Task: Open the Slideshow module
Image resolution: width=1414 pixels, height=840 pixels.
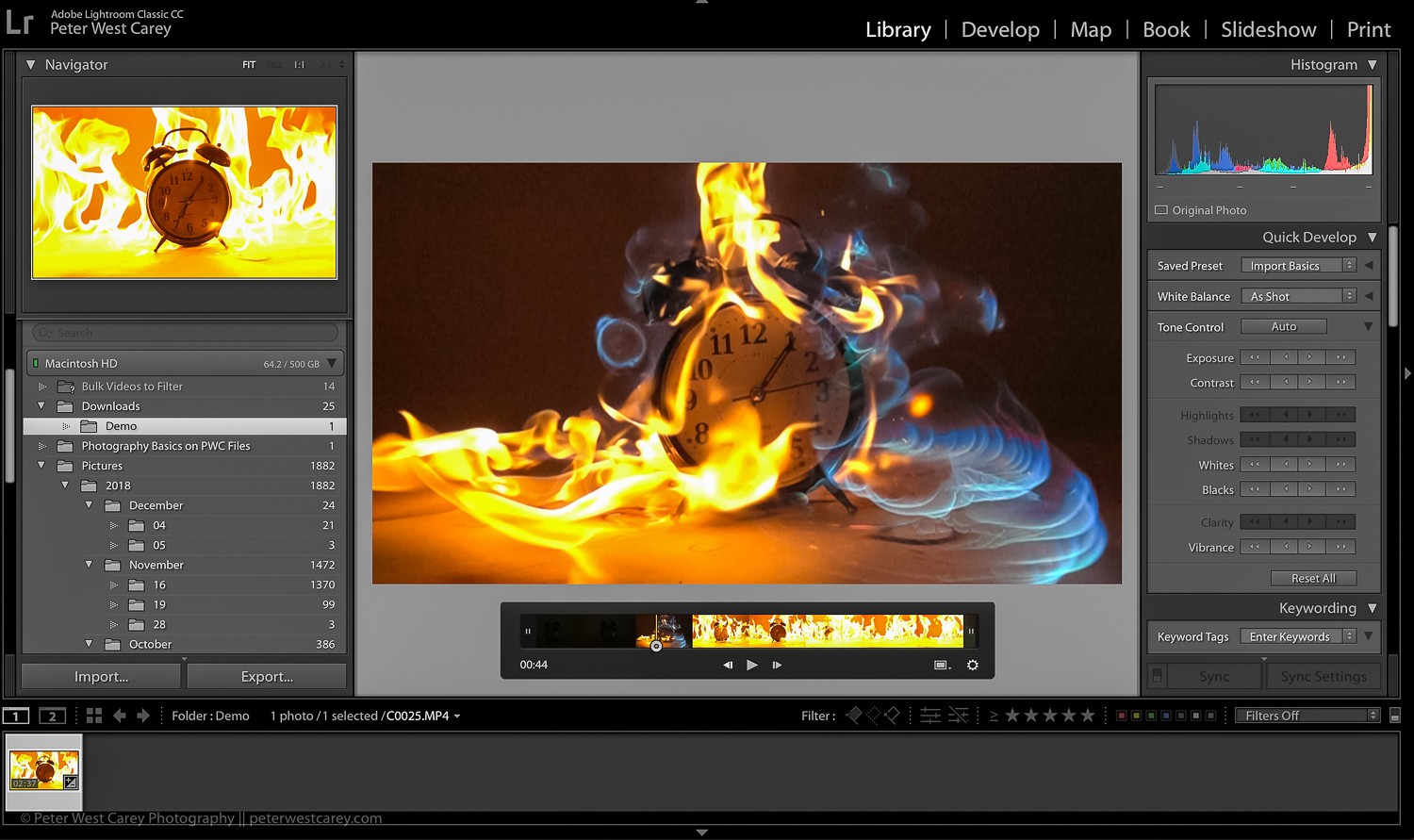Action: (x=1268, y=29)
